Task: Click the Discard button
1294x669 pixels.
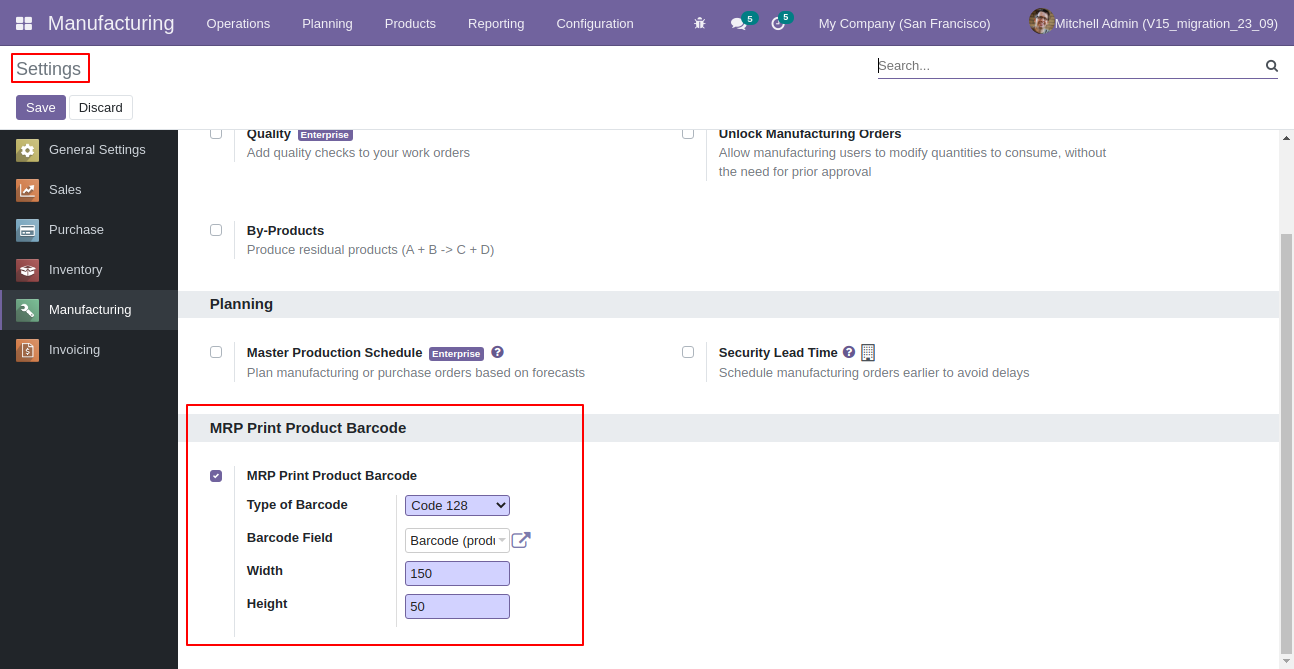Action: tap(101, 108)
